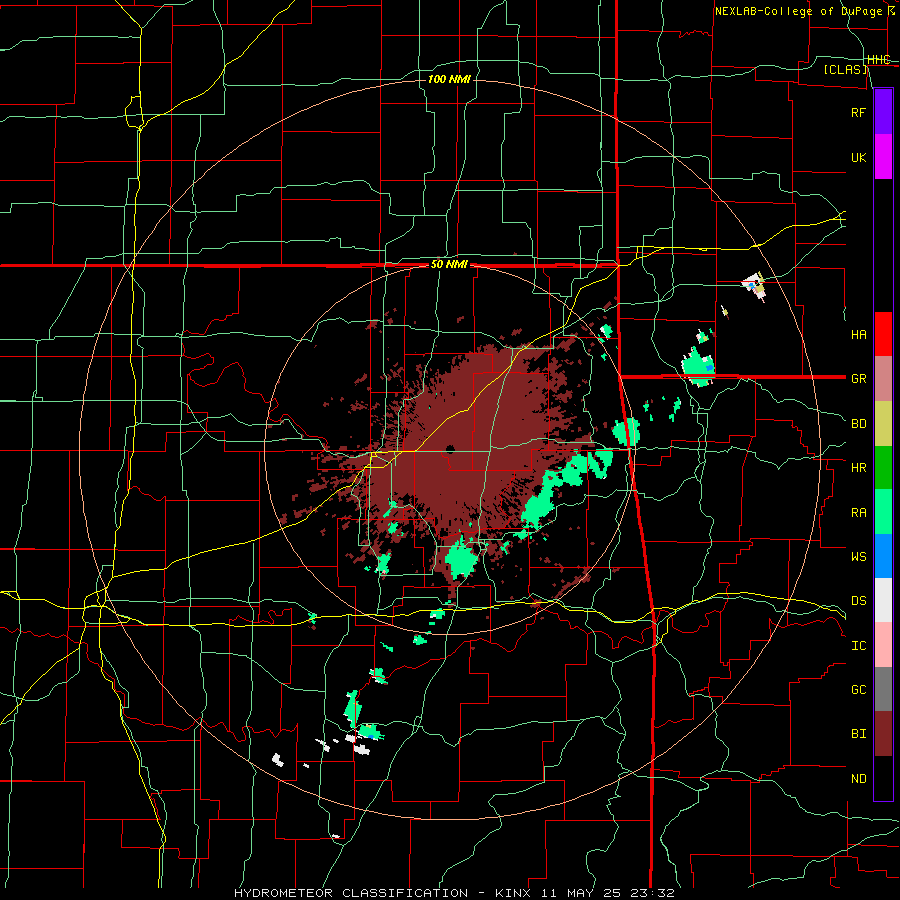Select the GC legend label

858,690
